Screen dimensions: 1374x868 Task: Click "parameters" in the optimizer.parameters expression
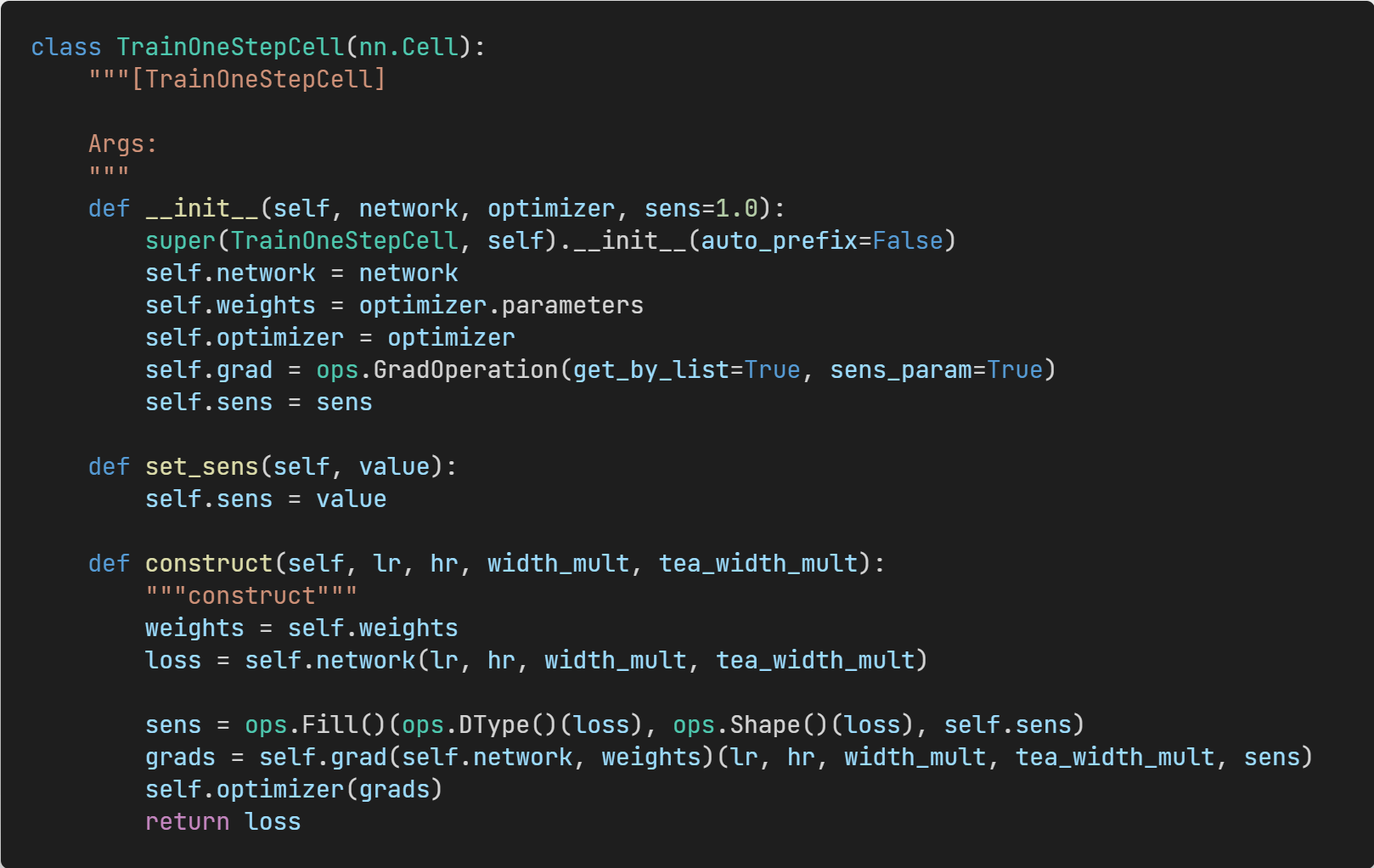(572, 305)
